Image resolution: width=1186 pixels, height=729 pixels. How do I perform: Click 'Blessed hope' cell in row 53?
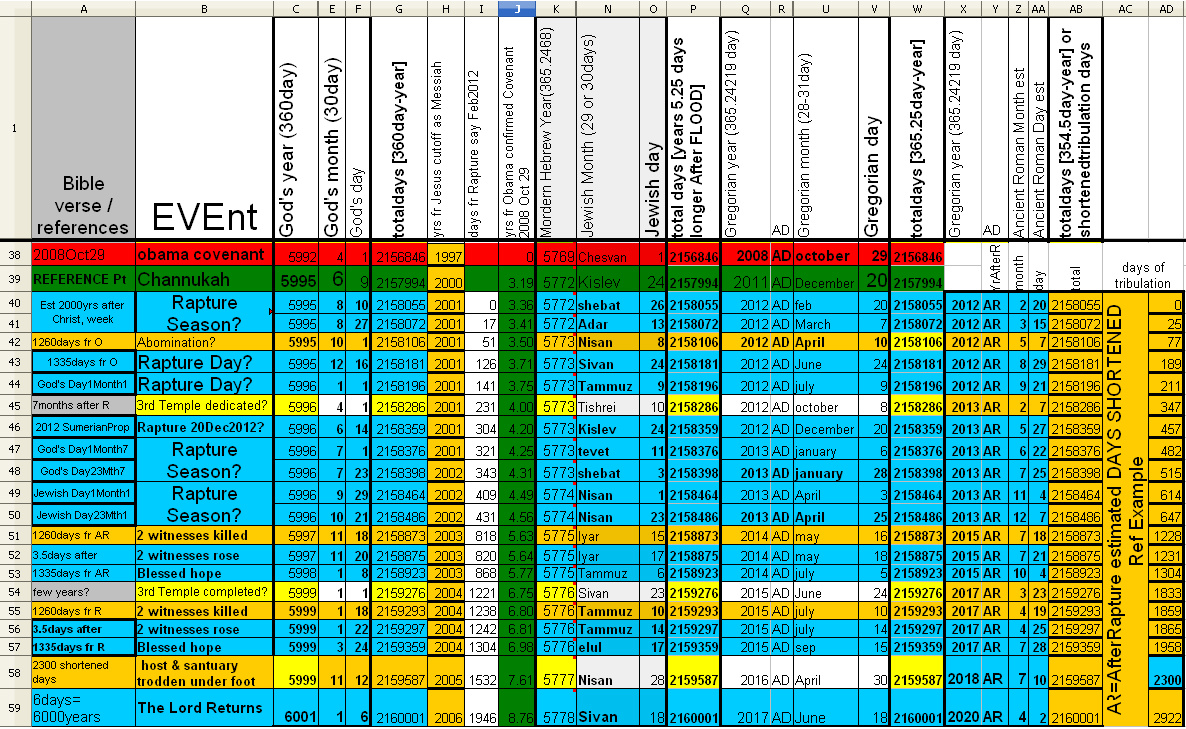coord(204,574)
